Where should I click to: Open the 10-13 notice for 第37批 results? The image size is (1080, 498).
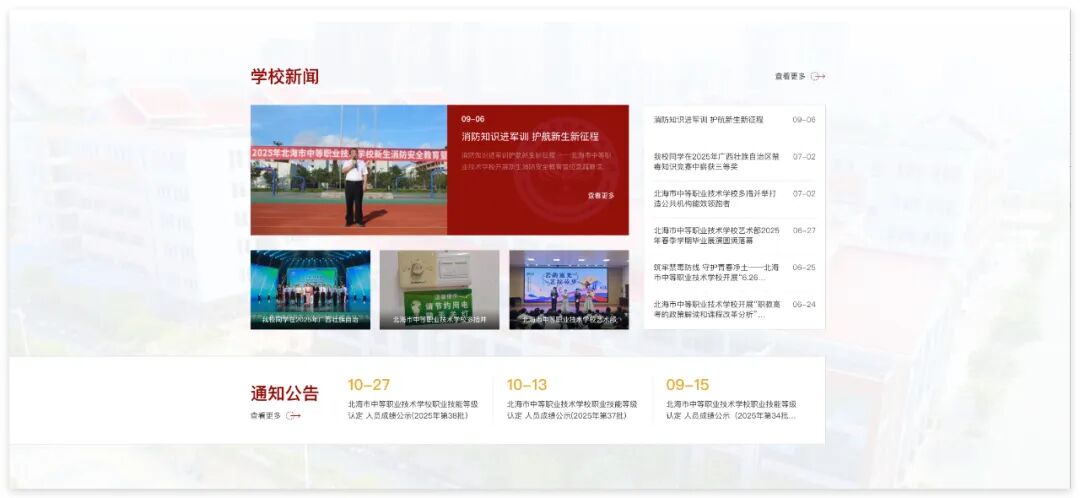571,409
